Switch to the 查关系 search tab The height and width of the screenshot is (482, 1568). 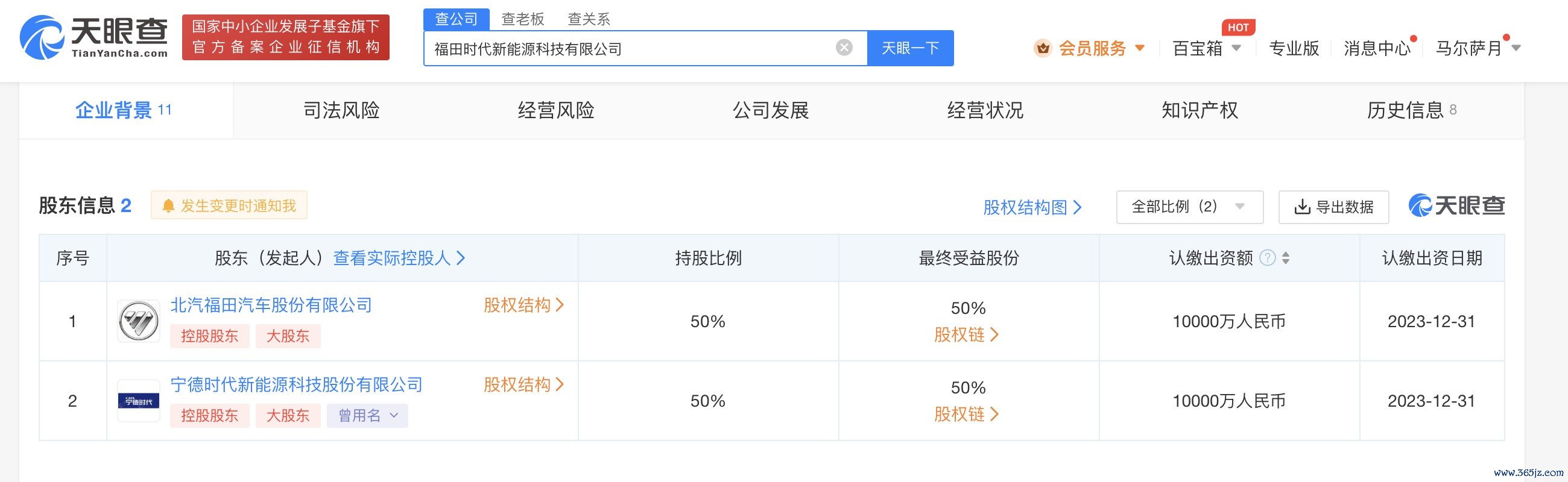coord(589,19)
